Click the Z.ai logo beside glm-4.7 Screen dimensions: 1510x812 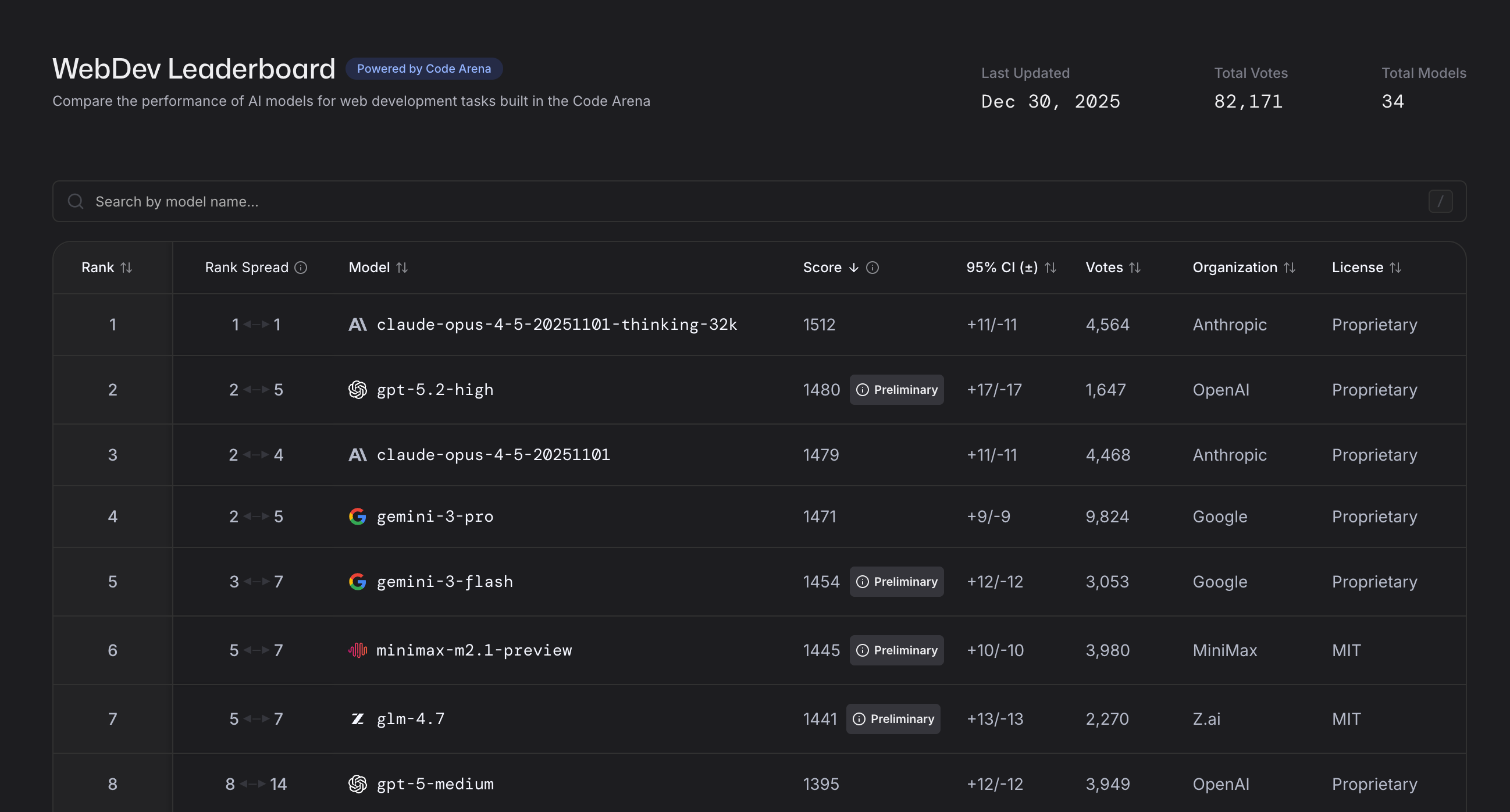pos(358,718)
